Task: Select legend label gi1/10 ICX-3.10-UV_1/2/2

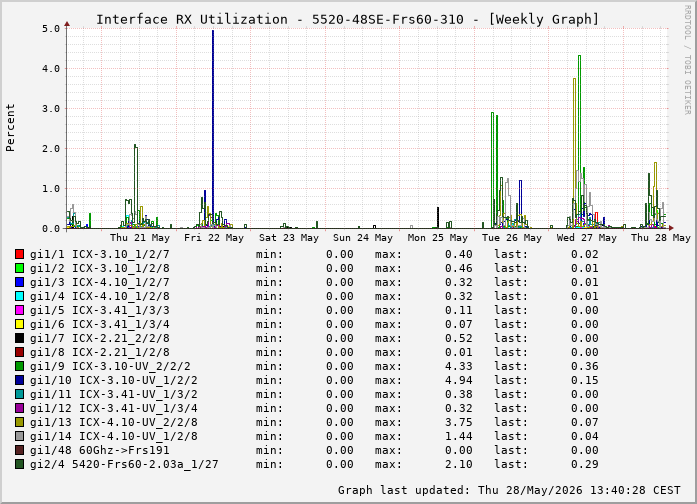Action: point(114,380)
